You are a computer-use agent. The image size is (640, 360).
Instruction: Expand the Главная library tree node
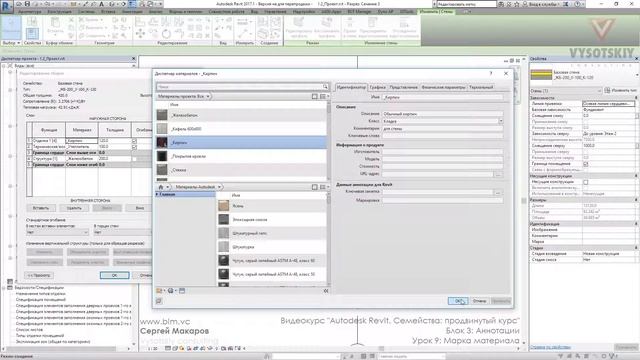pos(158,195)
